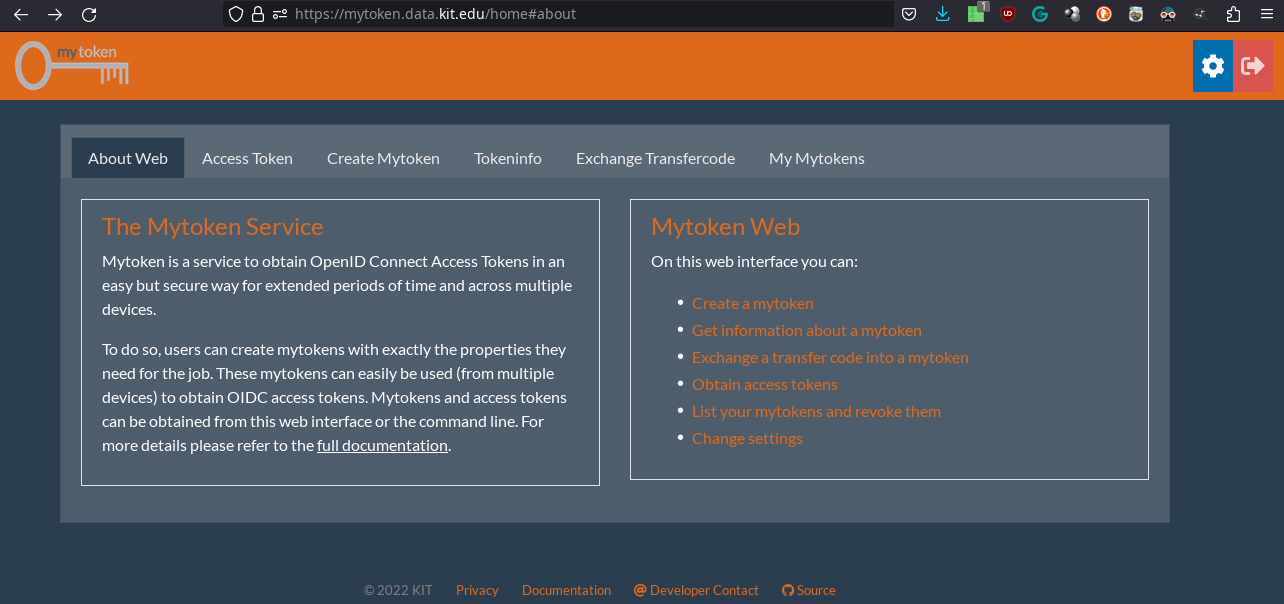The width and height of the screenshot is (1284, 604).
Task: Click the mytoken key logo
Action: [x=72, y=65]
